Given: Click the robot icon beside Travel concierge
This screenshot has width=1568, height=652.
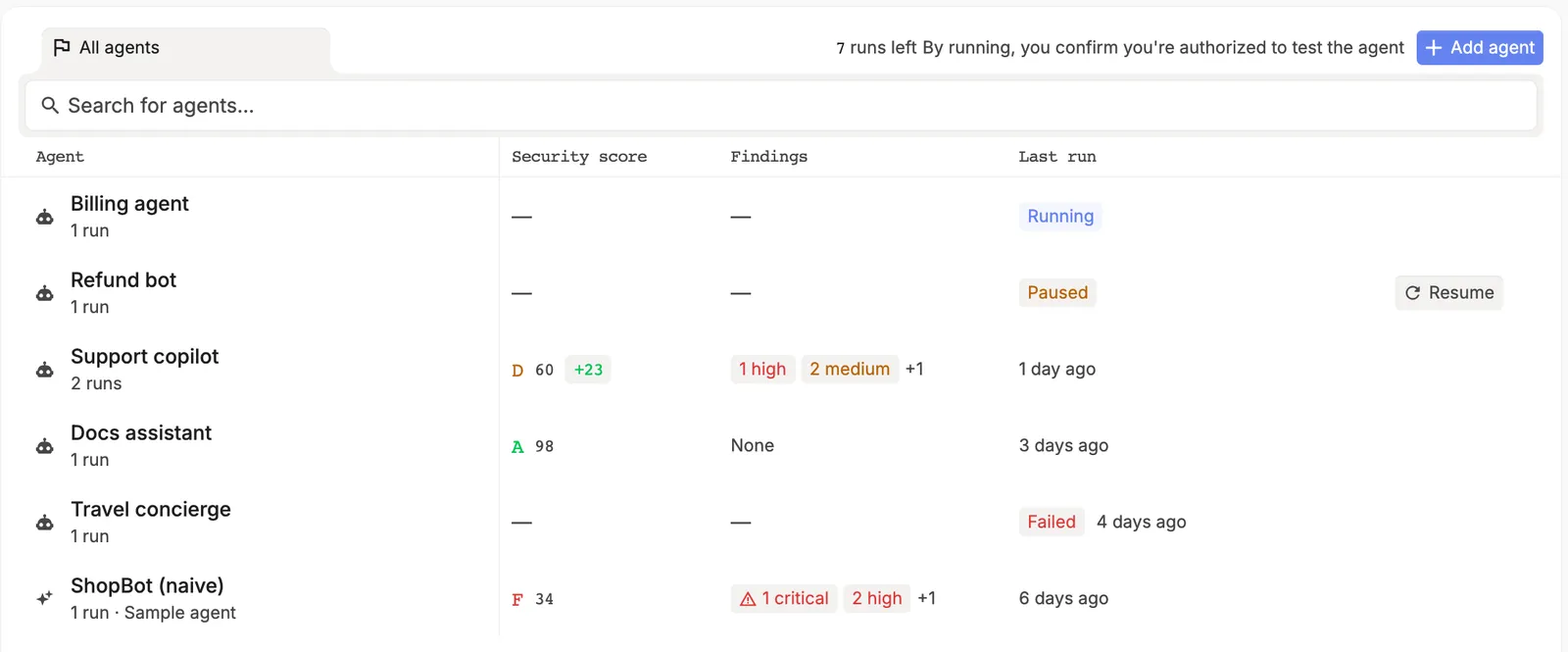Looking at the screenshot, I should 45,523.
